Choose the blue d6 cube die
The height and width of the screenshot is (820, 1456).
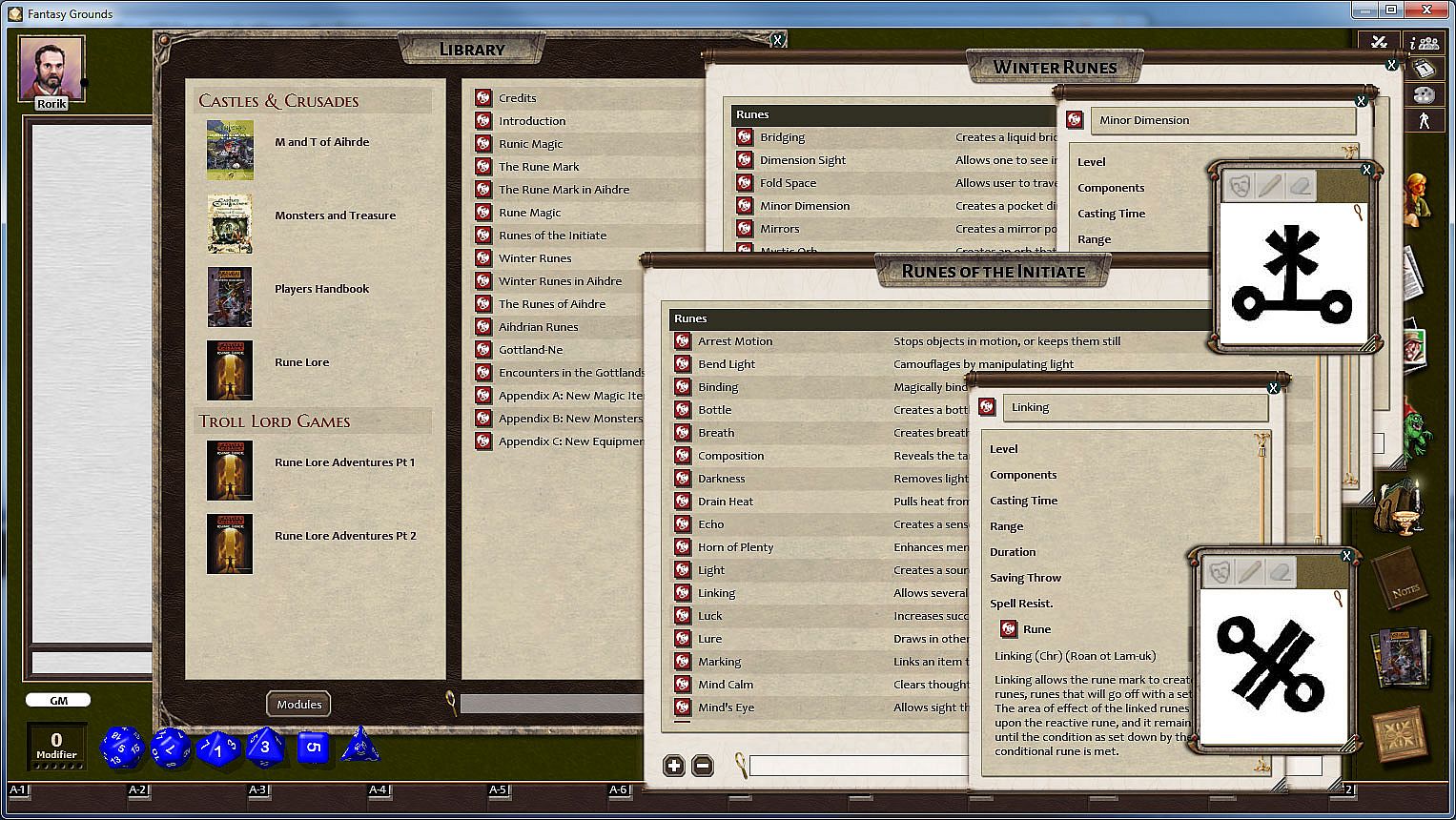pos(313,748)
